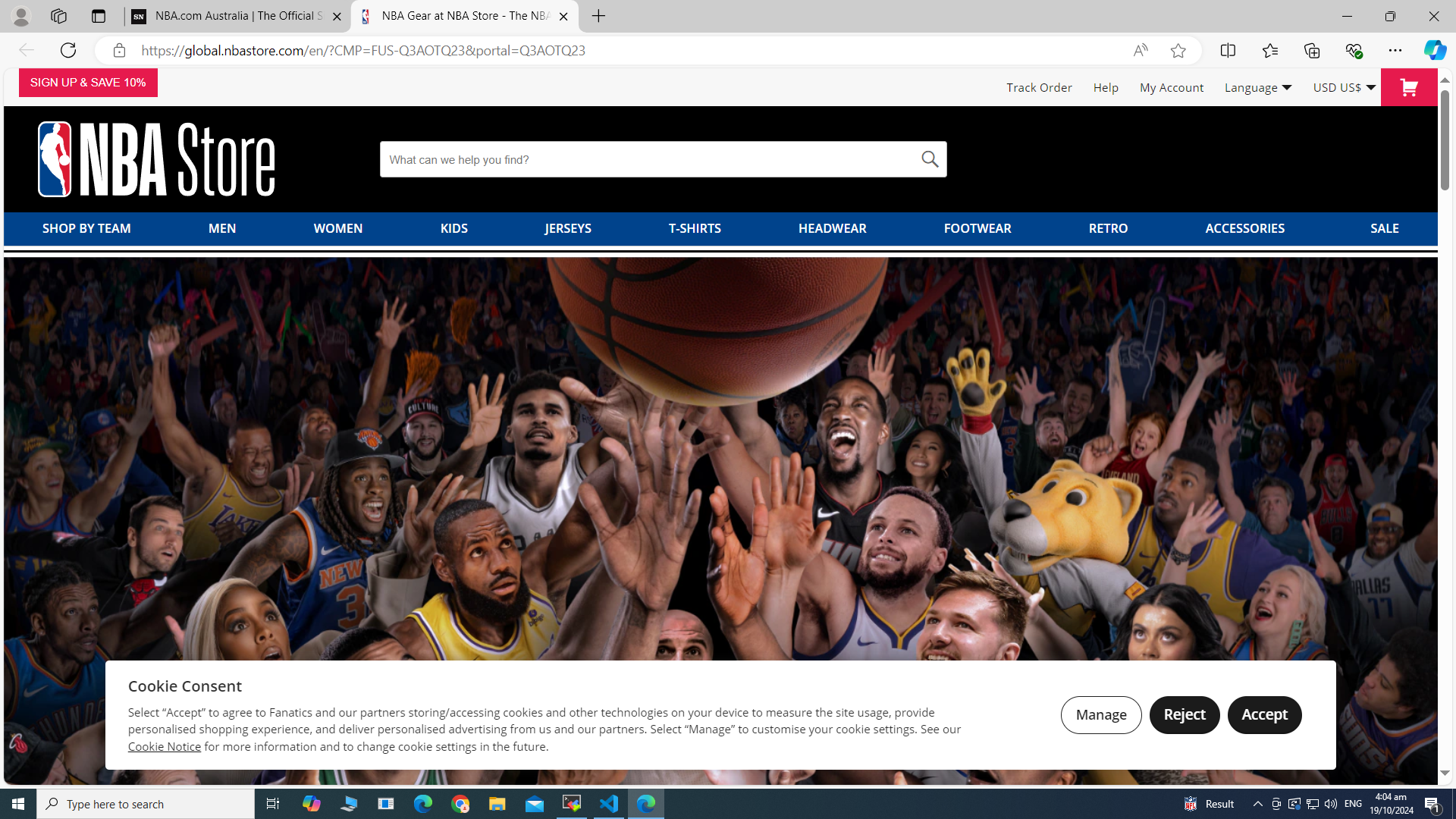Open browser Settings and more menu

coord(1395,51)
